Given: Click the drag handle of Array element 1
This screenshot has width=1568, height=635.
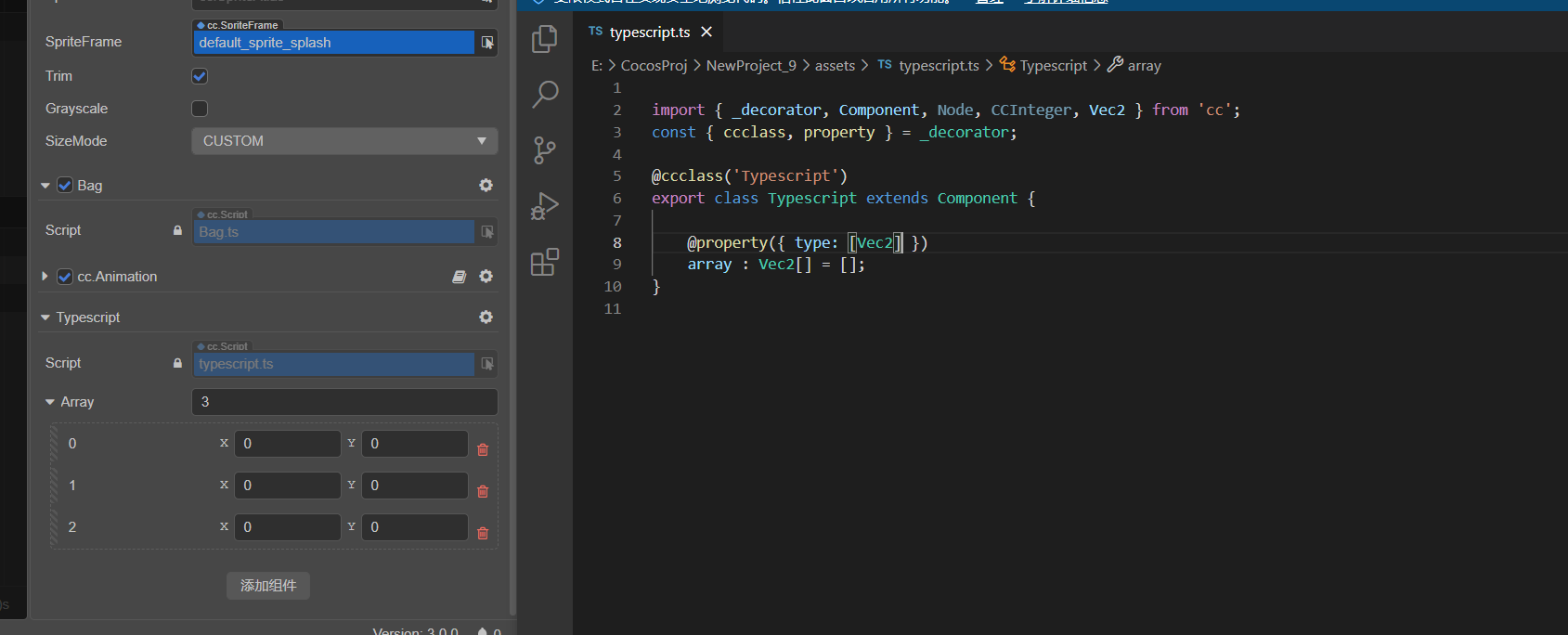Looking at the screenshot, I should coord(56,486).
